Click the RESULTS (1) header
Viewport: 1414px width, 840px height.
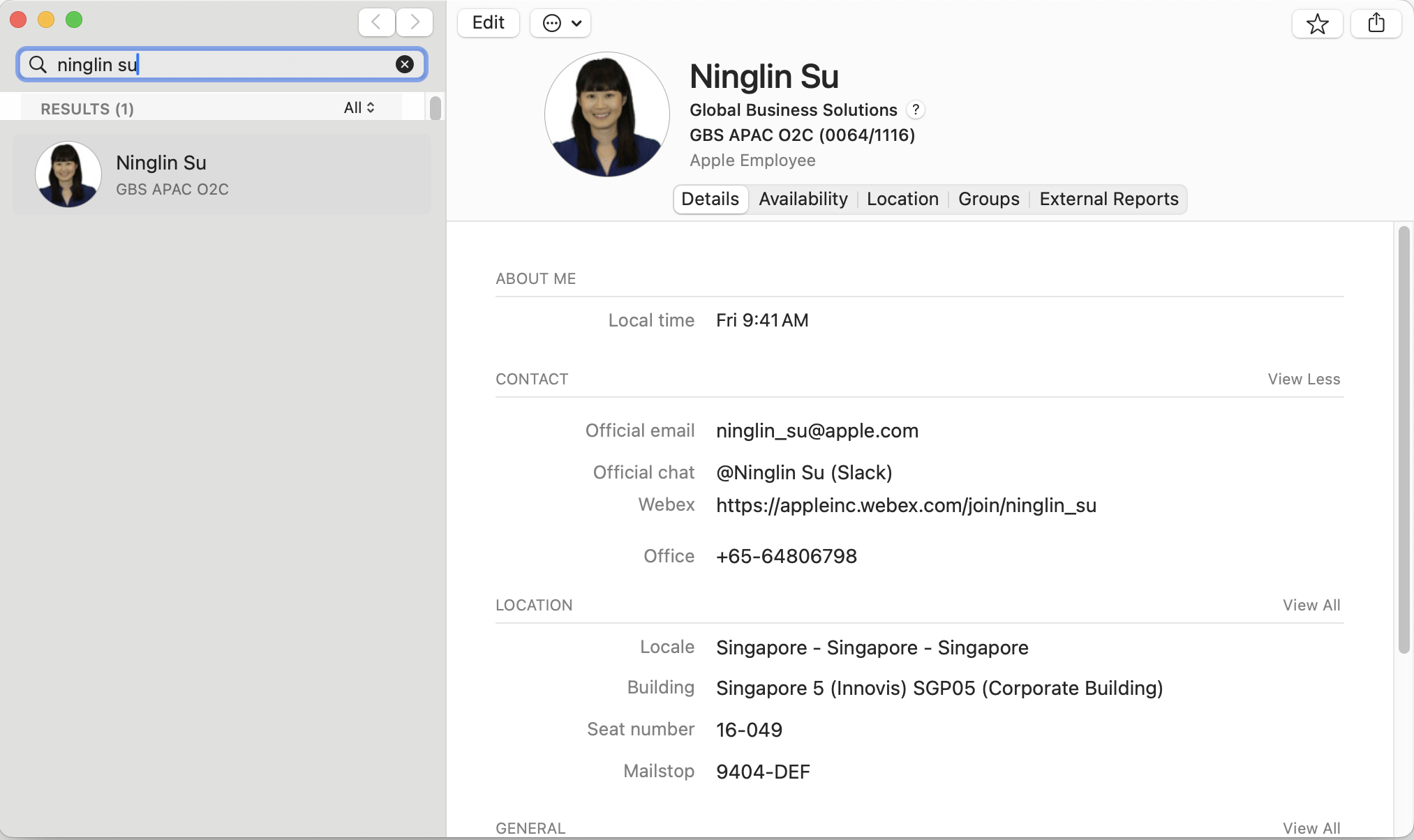87,109
